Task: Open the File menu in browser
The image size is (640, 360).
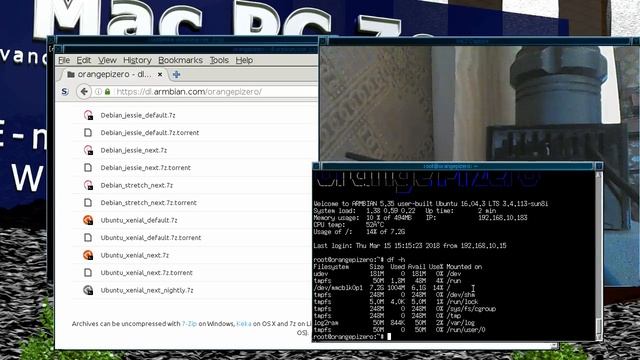Action: pyautogui.click(x=64, y=60)
